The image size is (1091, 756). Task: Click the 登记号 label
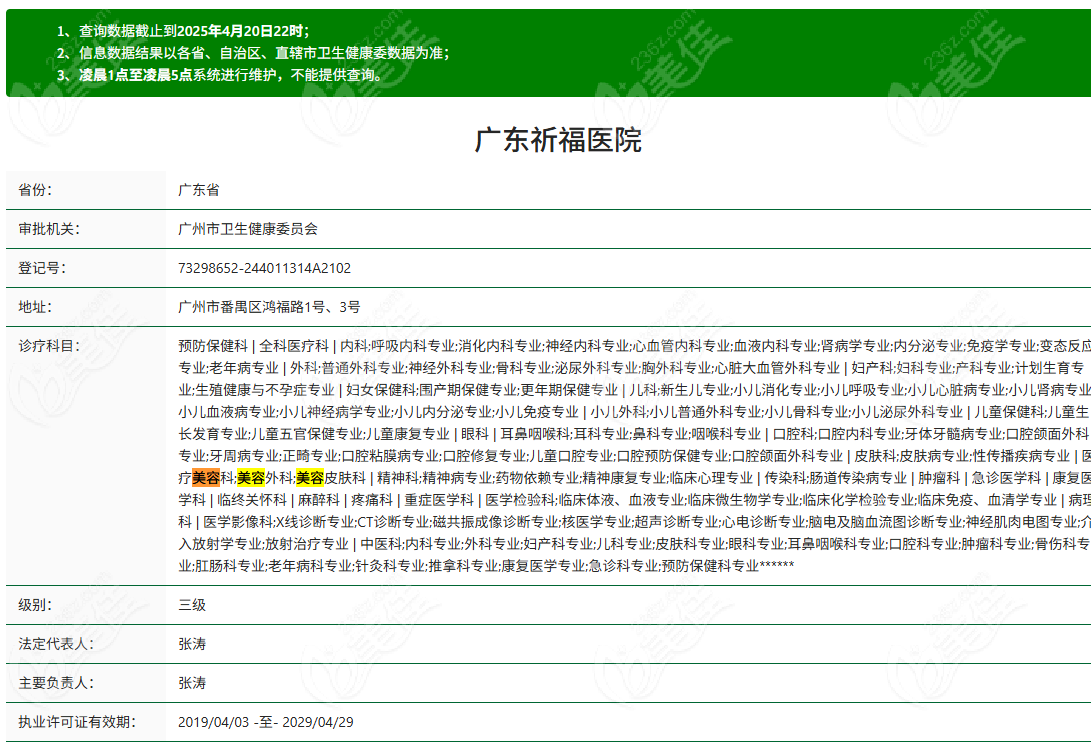point(42,268)
